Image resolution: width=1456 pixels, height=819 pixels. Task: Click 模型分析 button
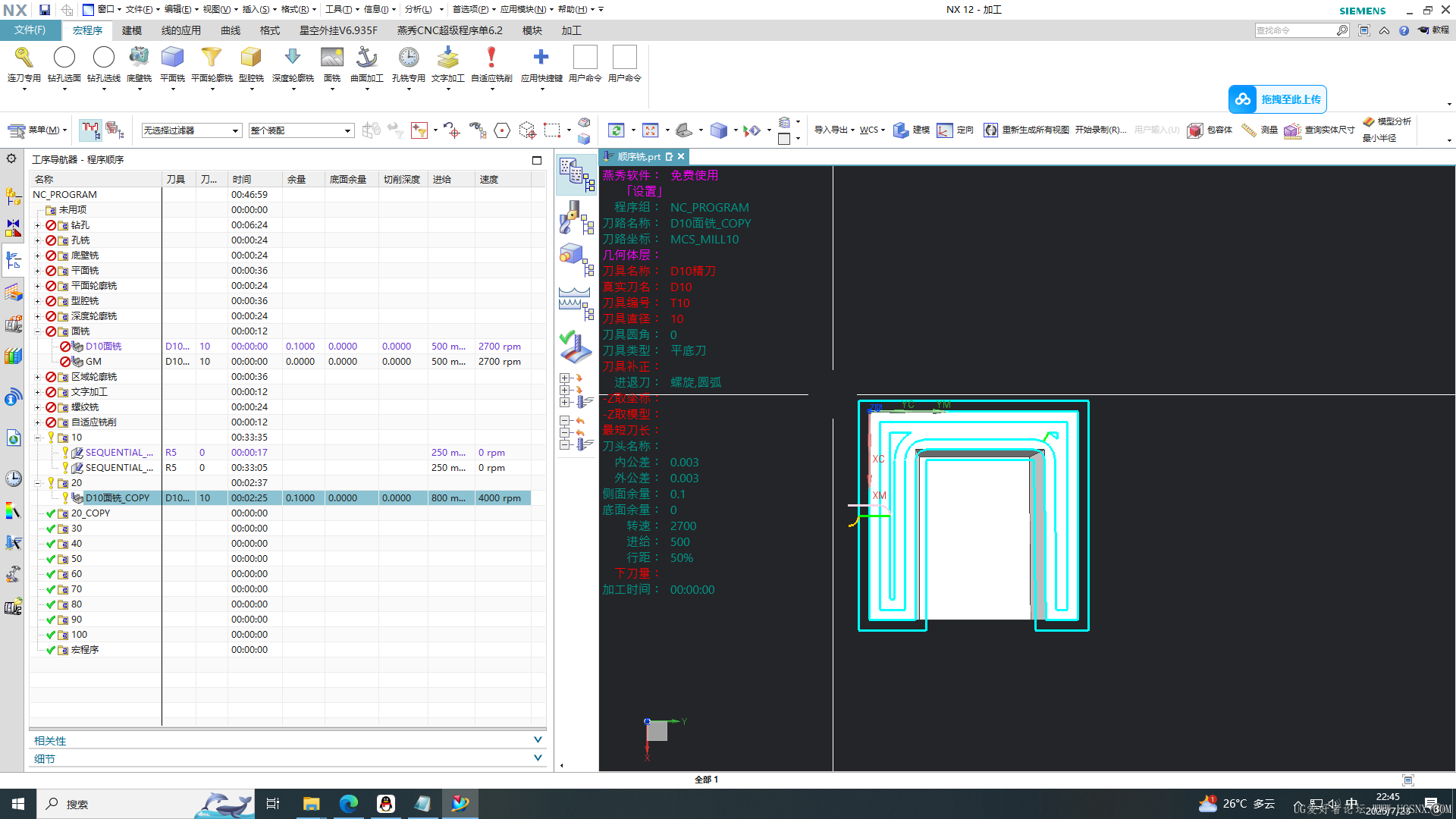(x=1387, y=121)
